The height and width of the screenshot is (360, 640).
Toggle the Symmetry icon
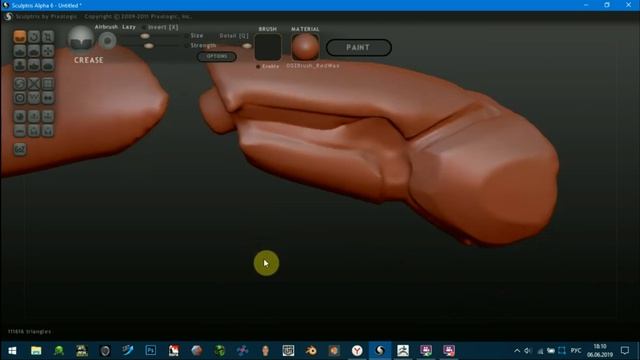click(48, 98)
